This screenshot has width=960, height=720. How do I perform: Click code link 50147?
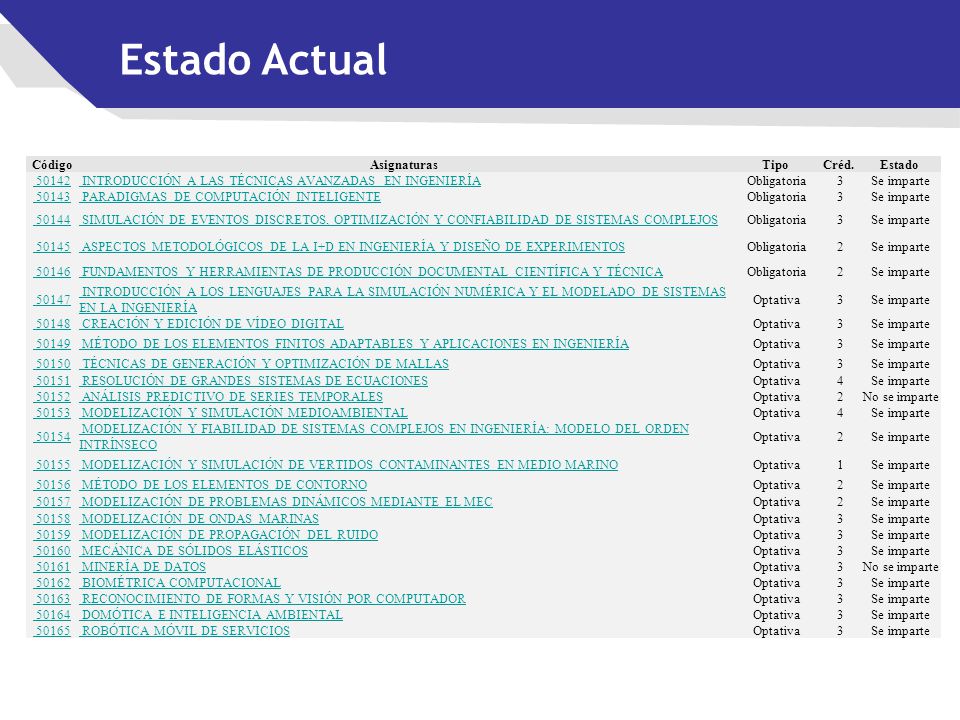[52, 299]
